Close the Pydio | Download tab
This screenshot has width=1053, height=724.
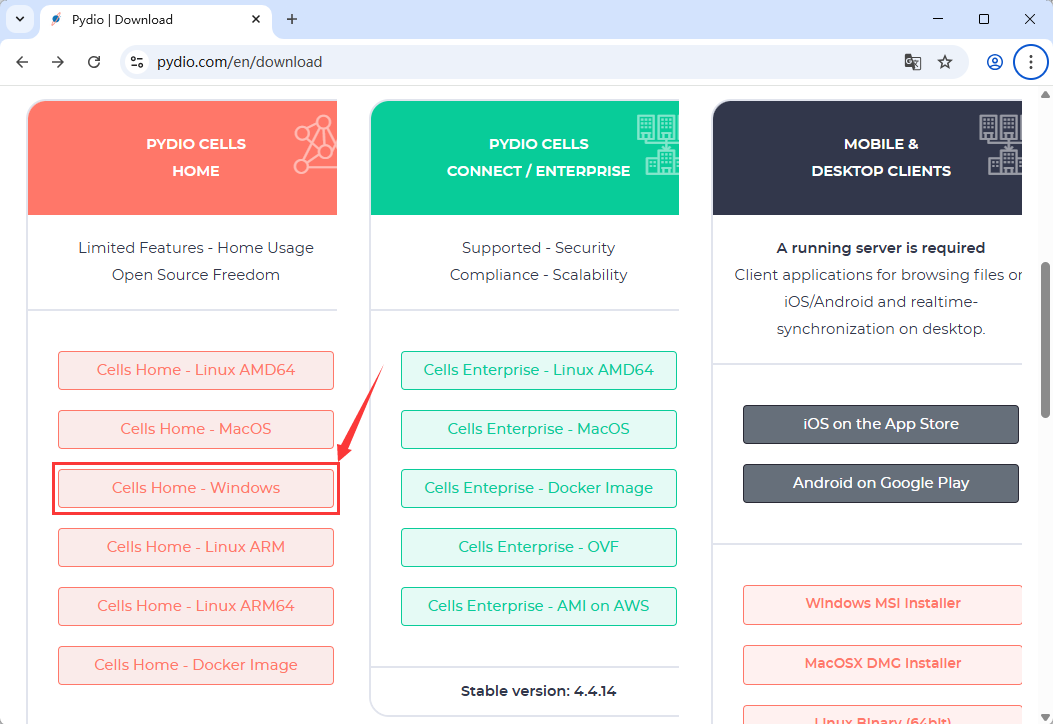[x=255, y=19]
